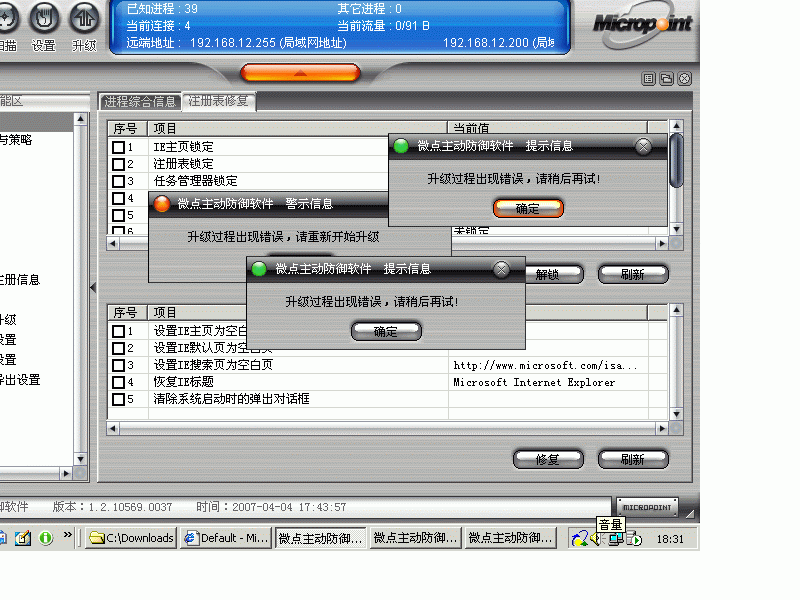
Task: Click the left sidebar's scroll-up arrow
Action: (81, 119)
